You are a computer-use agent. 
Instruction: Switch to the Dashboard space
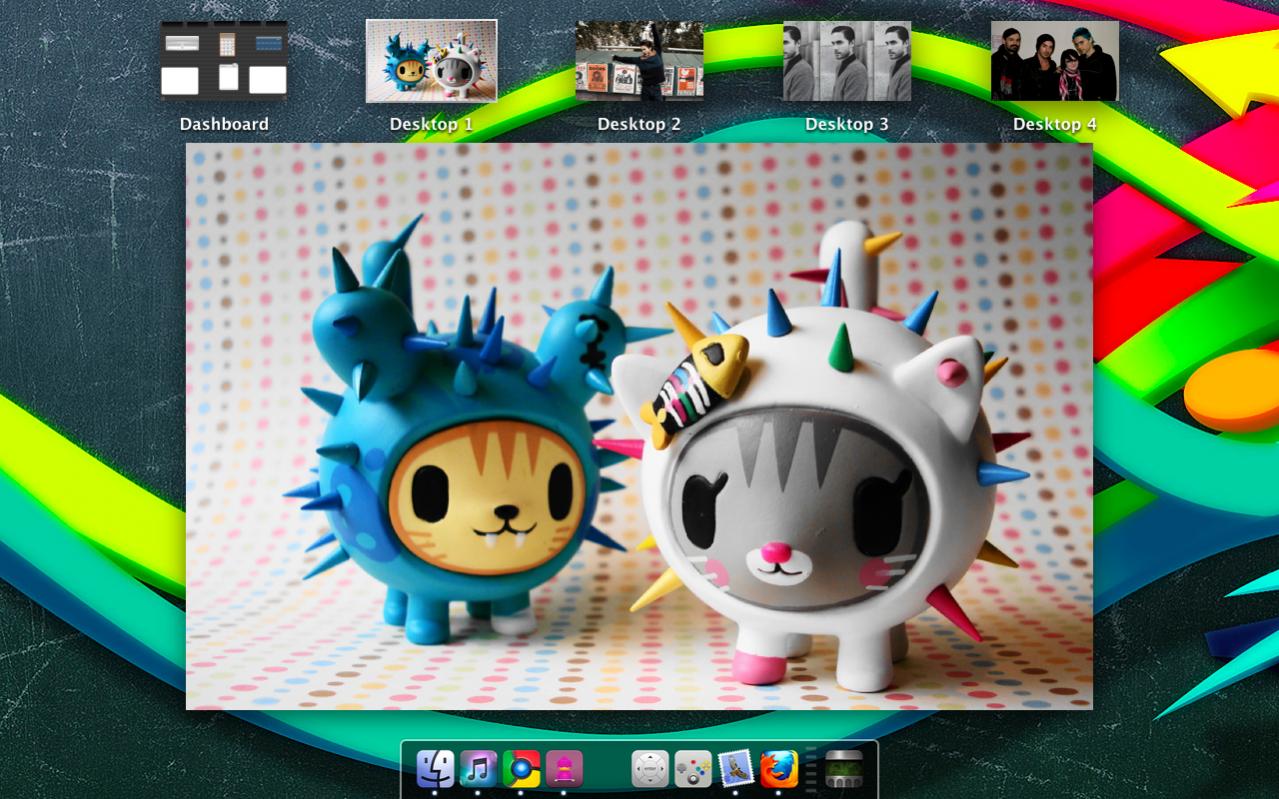tap(224, 60)
